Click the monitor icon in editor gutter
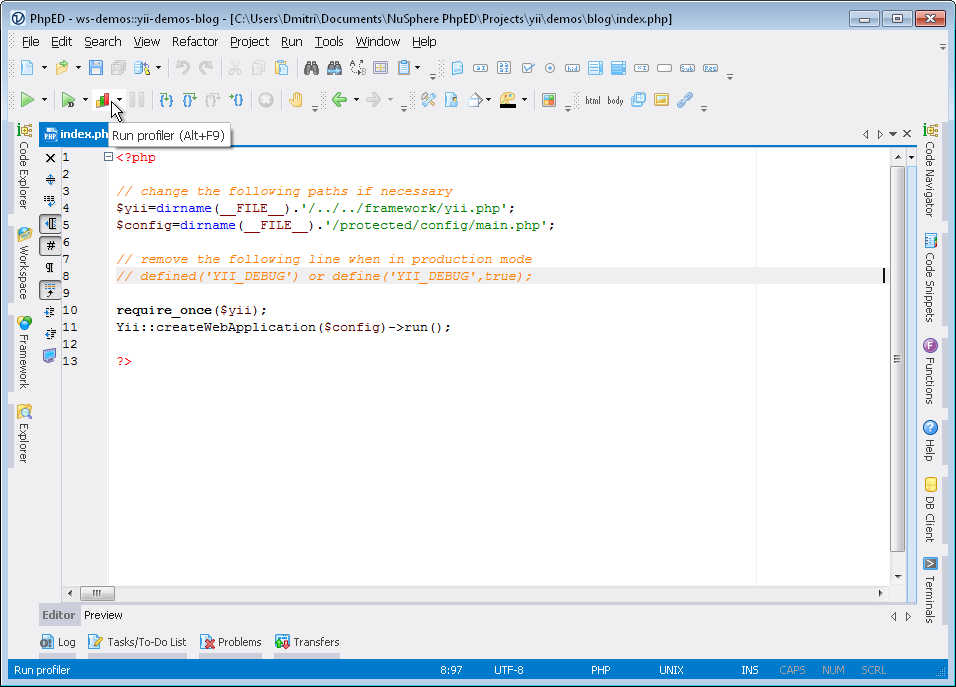Screen dimensions: 956x687 coord(50,355)
